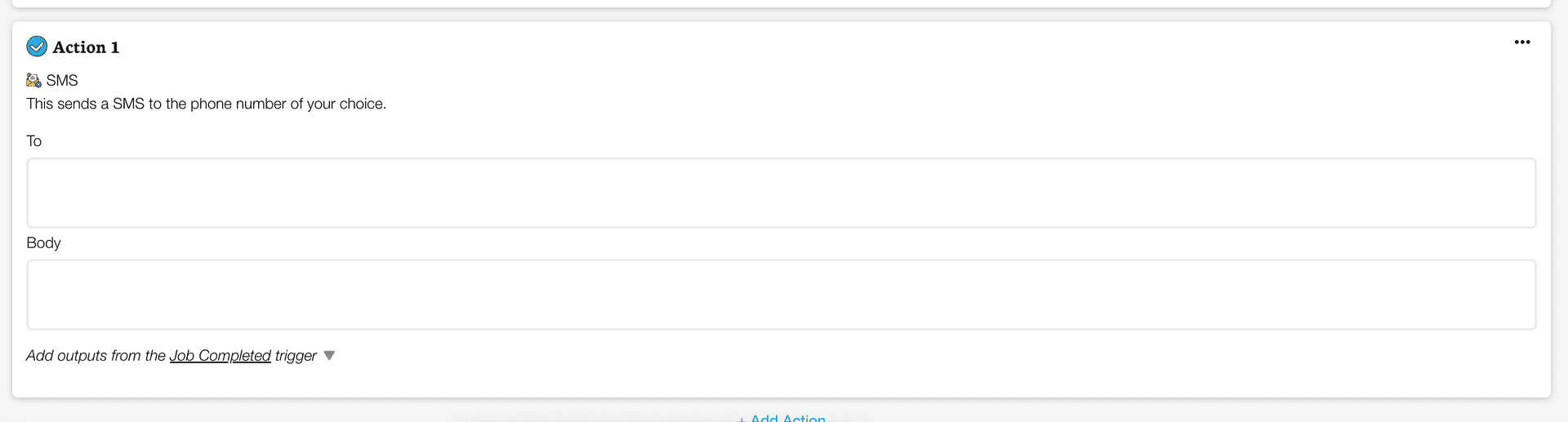Click the blue checkmark icon beside Action 1

pos(37,47)
